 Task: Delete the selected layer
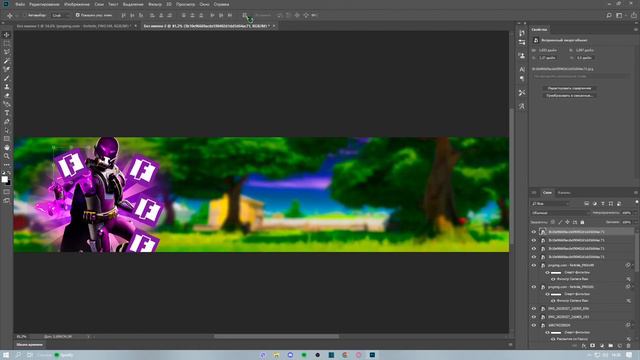tap(629, 346)
